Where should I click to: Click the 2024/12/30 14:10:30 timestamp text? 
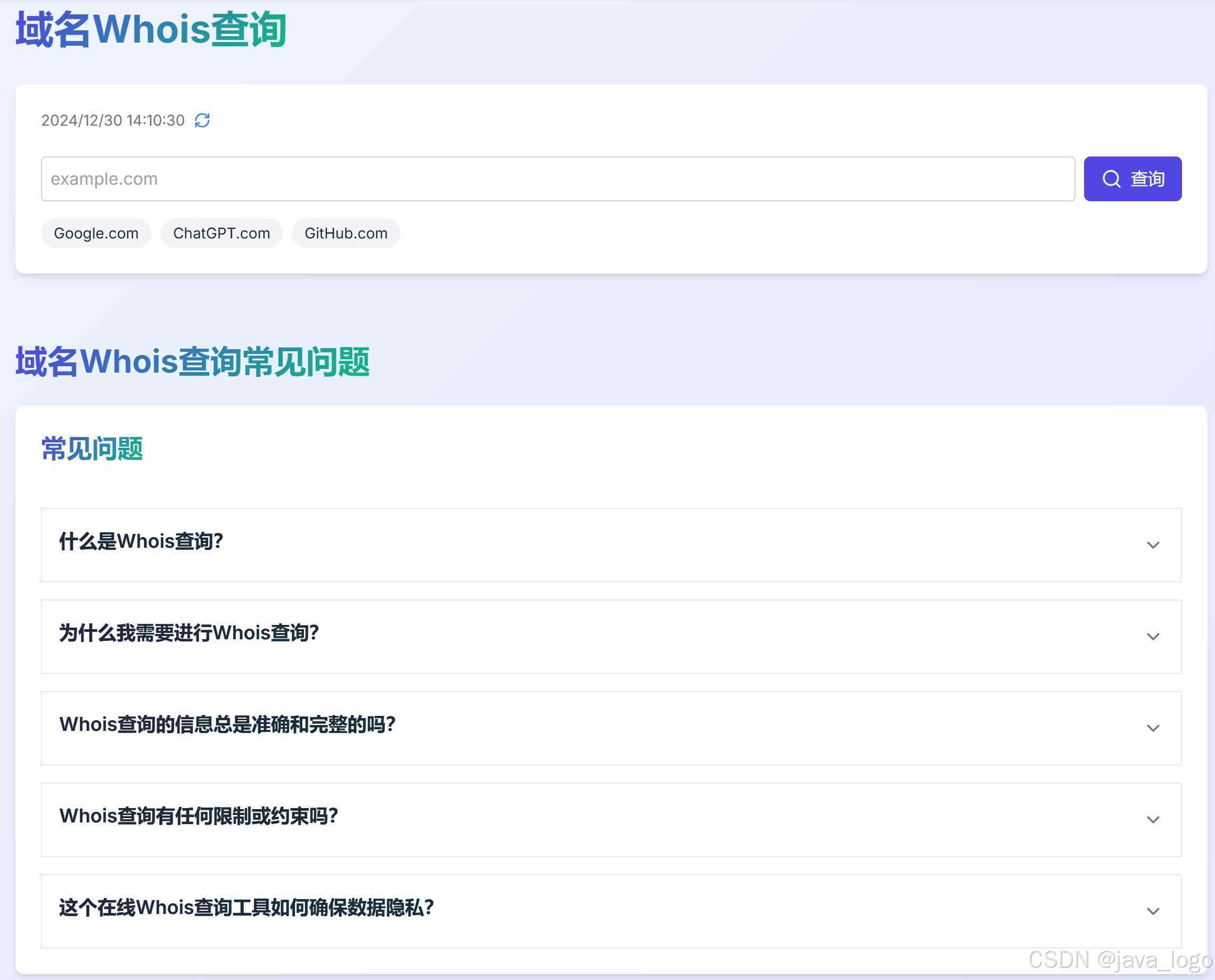point(113,120)
